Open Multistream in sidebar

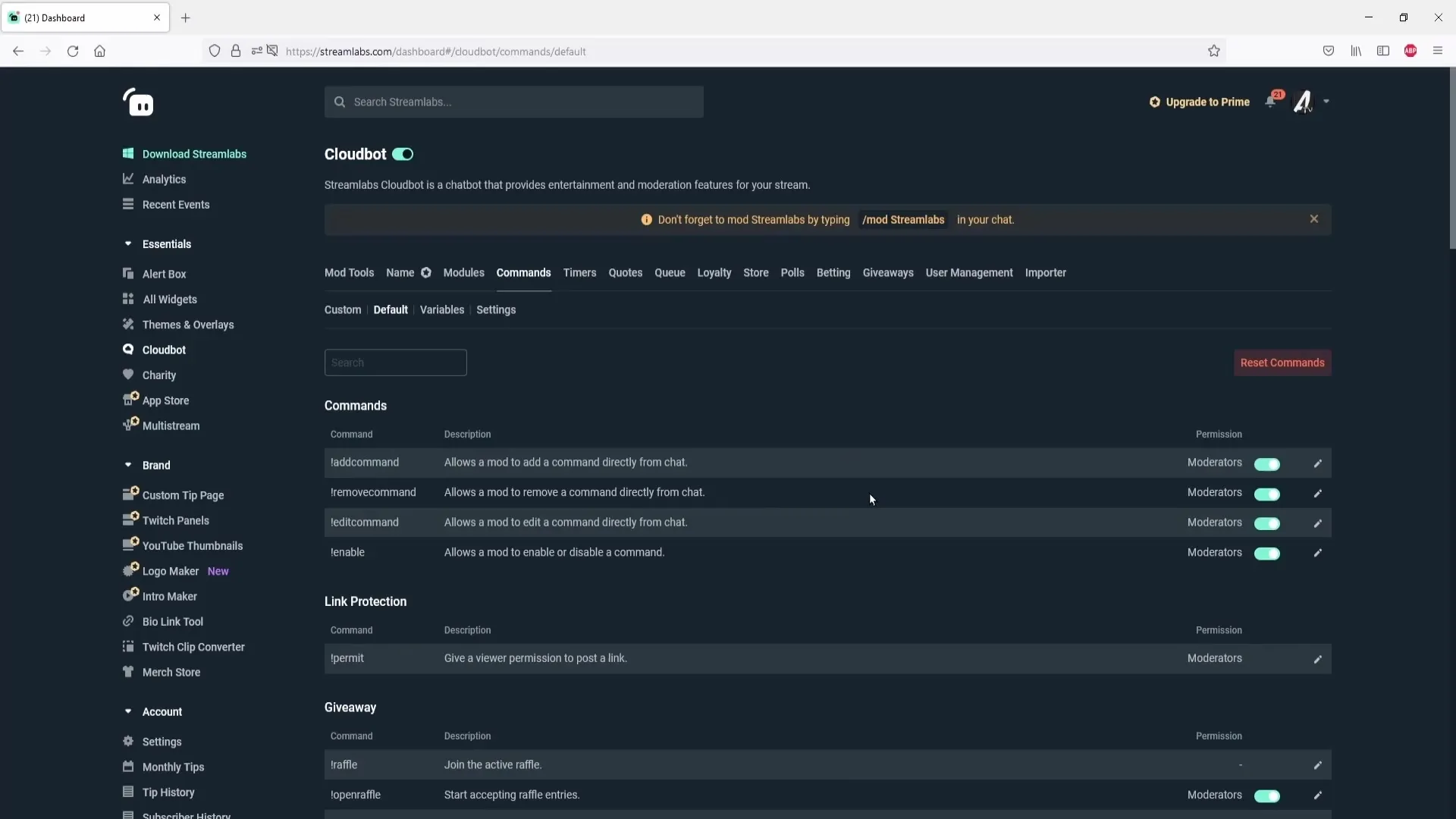tap(171, 425)
